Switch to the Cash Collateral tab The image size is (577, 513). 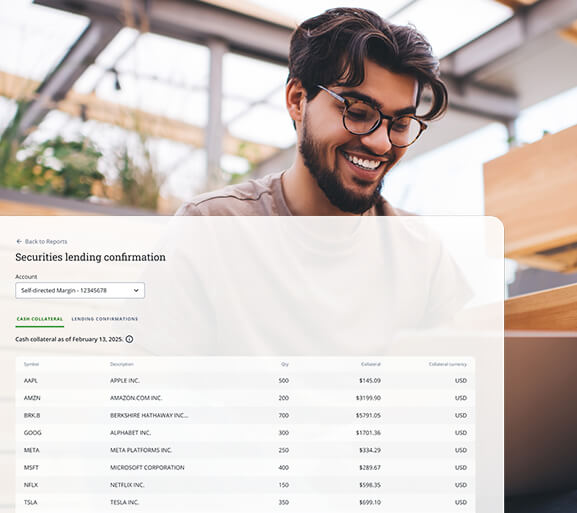pos(40,319)
